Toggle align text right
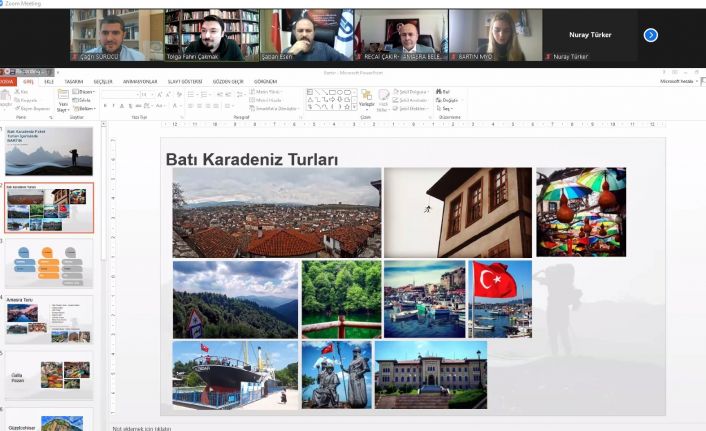The height and width of the screenshot is (431, 706). 208,106
